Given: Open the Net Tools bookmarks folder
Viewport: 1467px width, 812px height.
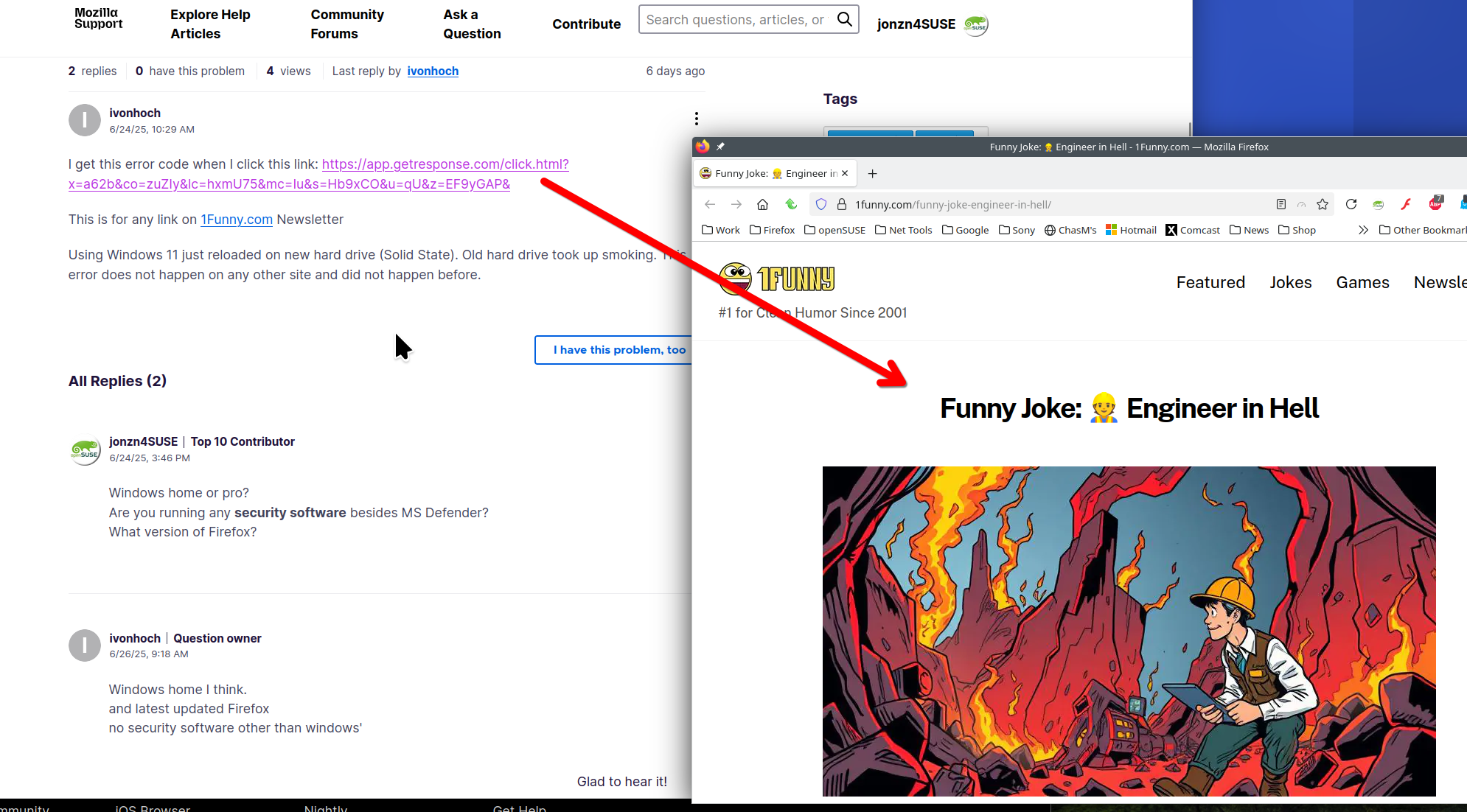Looking at the screenshot, I should click(x=903, y=230).
